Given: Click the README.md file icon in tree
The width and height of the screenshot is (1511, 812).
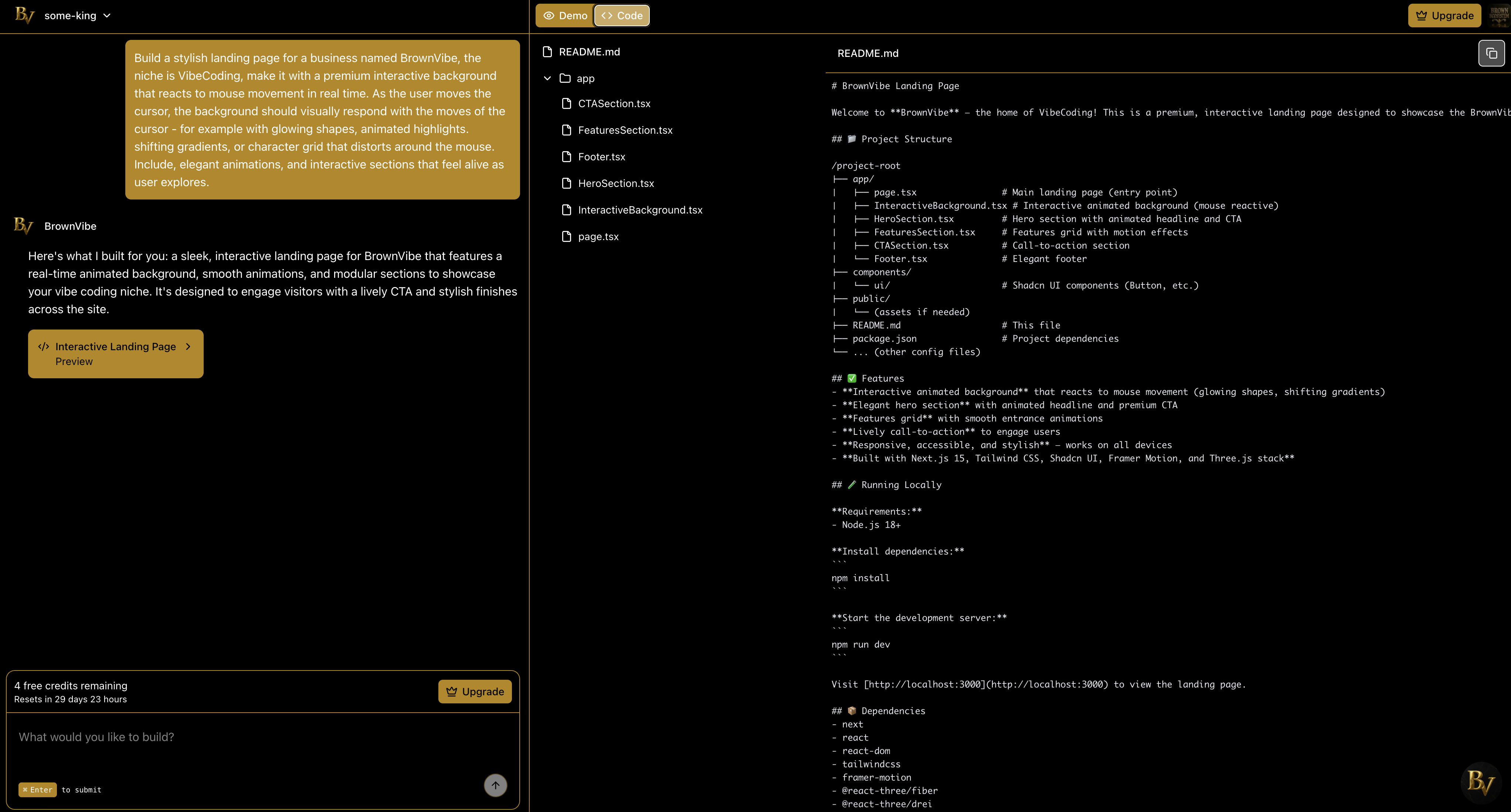Looking at the screenshot, I should pyautogui.click(x=547, y=52).
